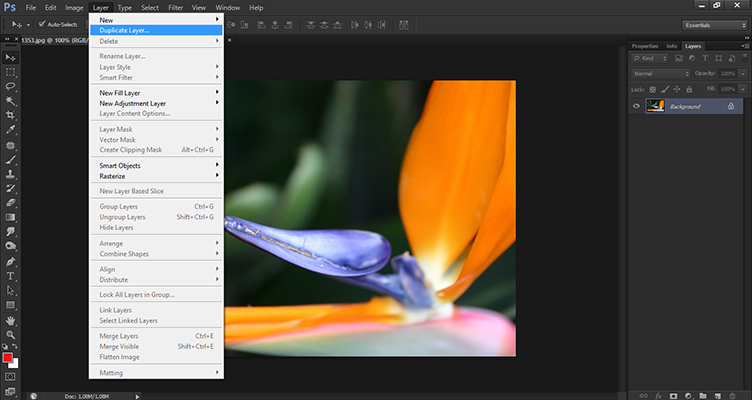Click the lock transparent pixels icon
The width and height of the screenshot is (752, 400).
click(x=653, y=88)
